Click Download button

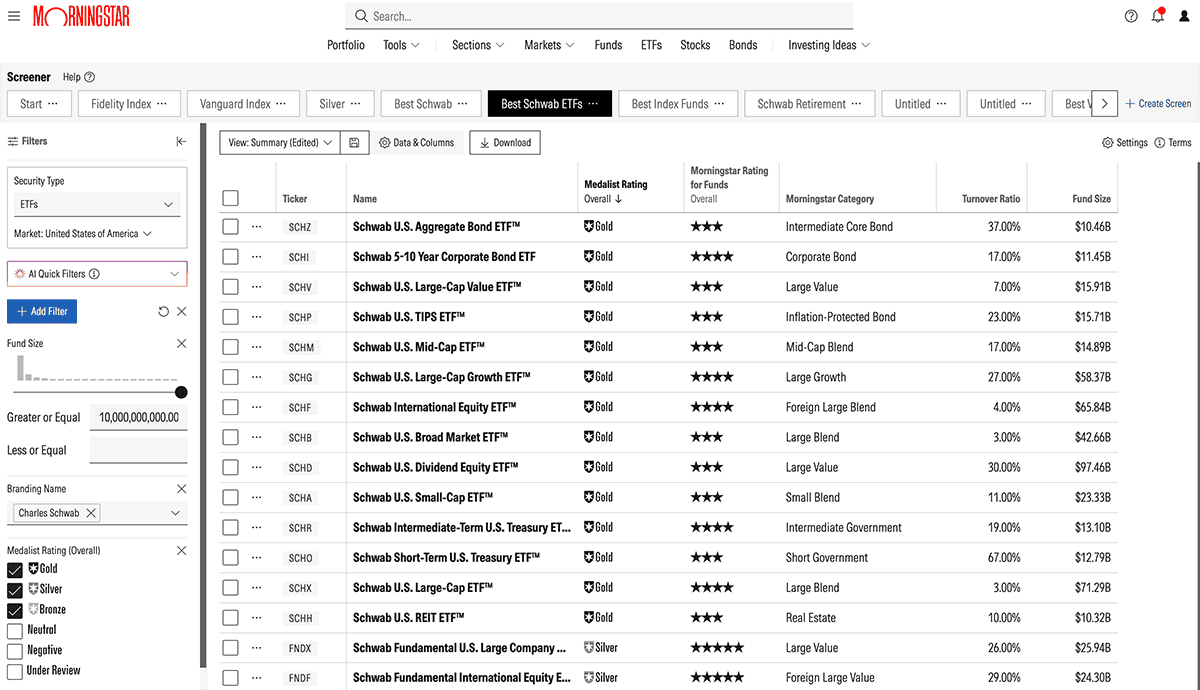pyautogui.click(x=505, y=143)
